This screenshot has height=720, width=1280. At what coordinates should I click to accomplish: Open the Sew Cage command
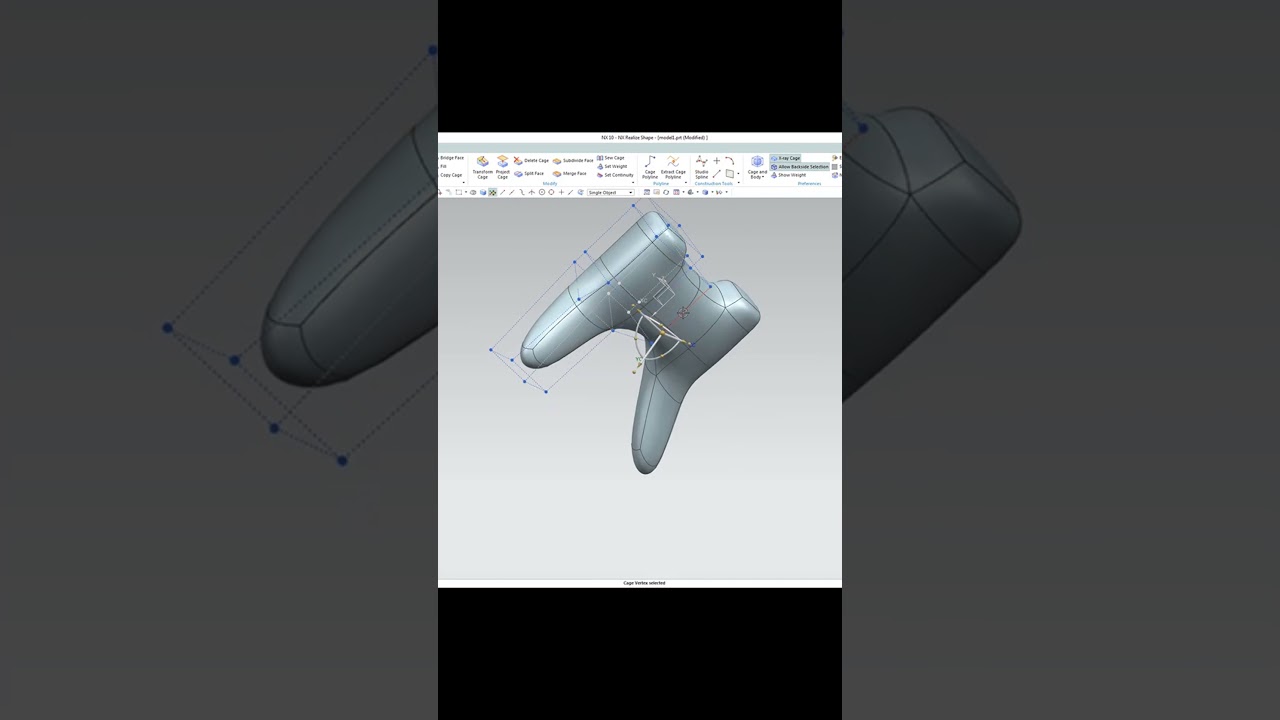[x=610, y=158]
